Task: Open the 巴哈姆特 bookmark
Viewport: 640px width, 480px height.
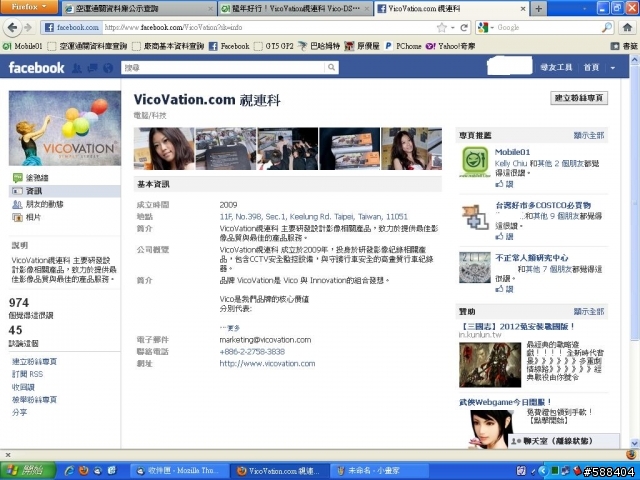Action: coord(318,46)
